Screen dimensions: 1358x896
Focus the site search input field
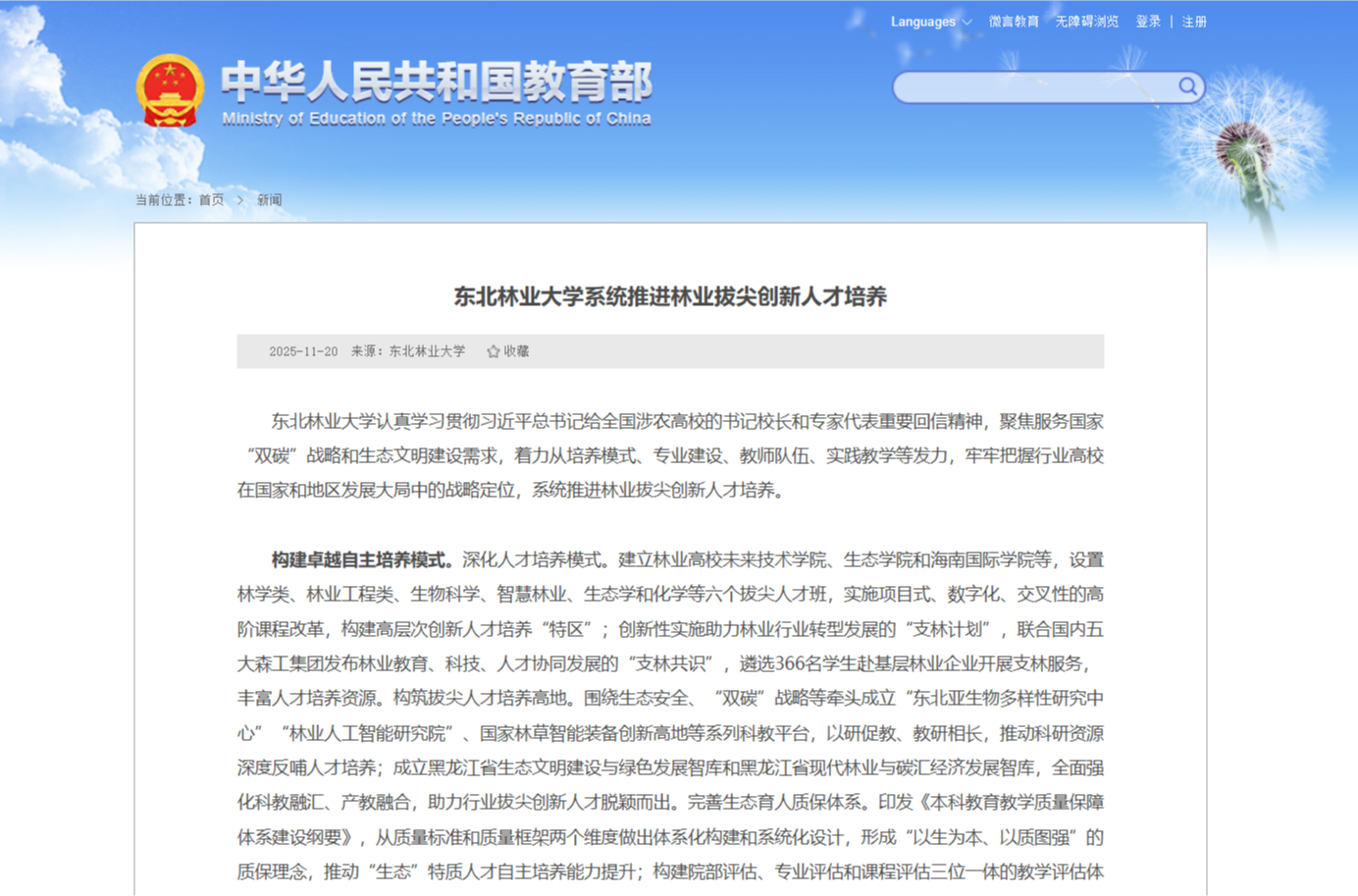tap(1035, 87)
